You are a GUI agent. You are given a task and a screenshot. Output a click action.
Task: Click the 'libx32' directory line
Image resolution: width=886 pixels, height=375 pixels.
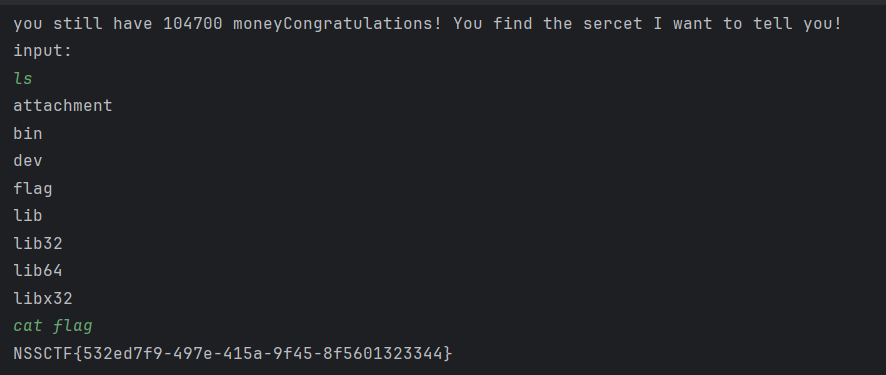(43, 298)
